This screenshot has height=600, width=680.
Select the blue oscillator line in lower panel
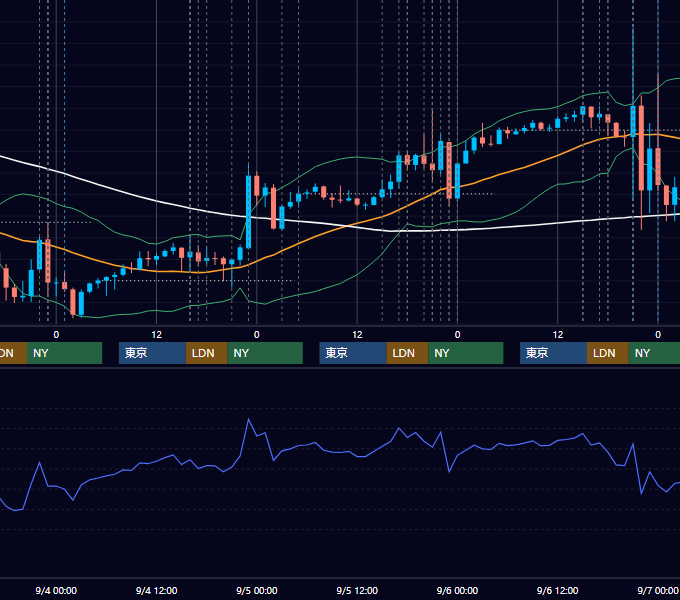(x=340, y=451)
